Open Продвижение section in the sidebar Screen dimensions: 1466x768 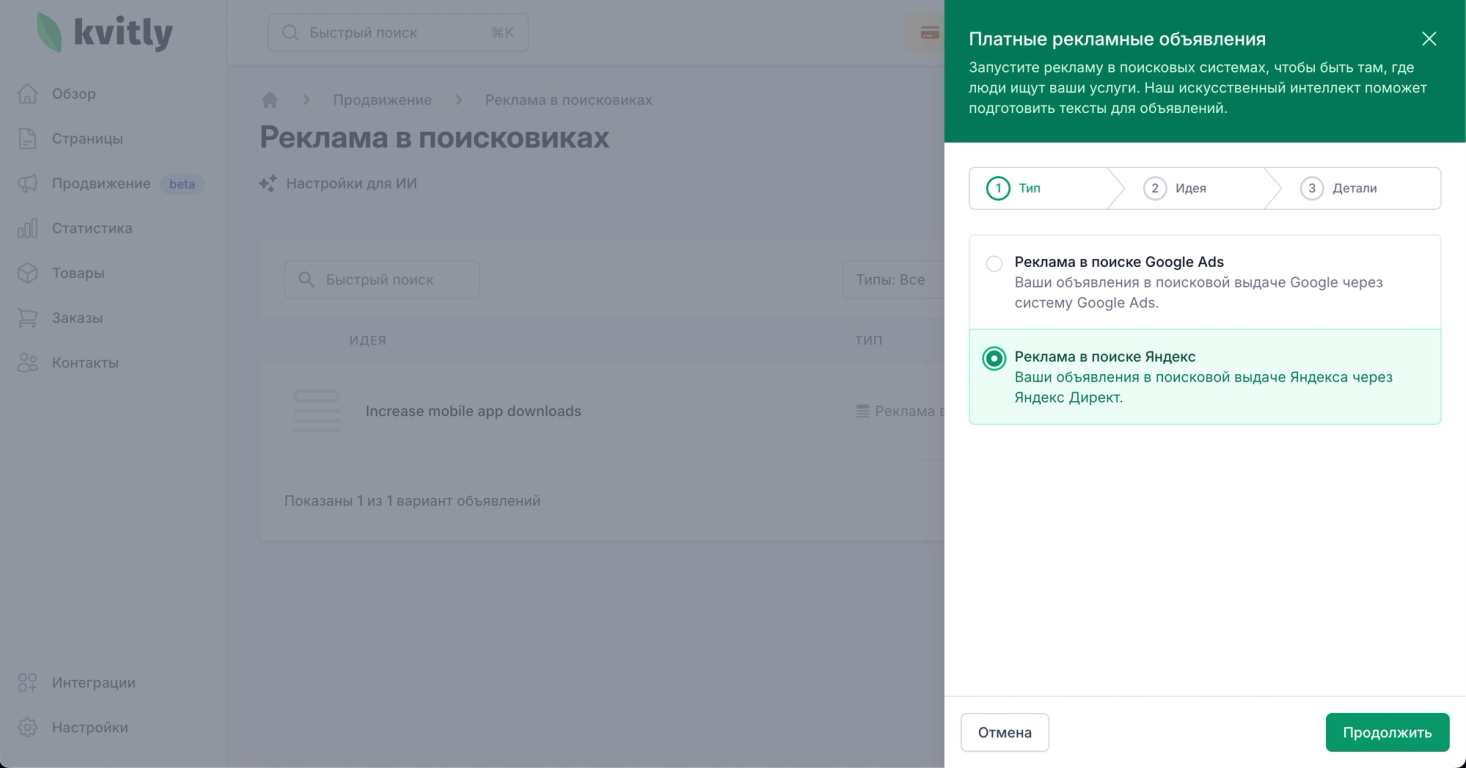click(x=101, y=184)
